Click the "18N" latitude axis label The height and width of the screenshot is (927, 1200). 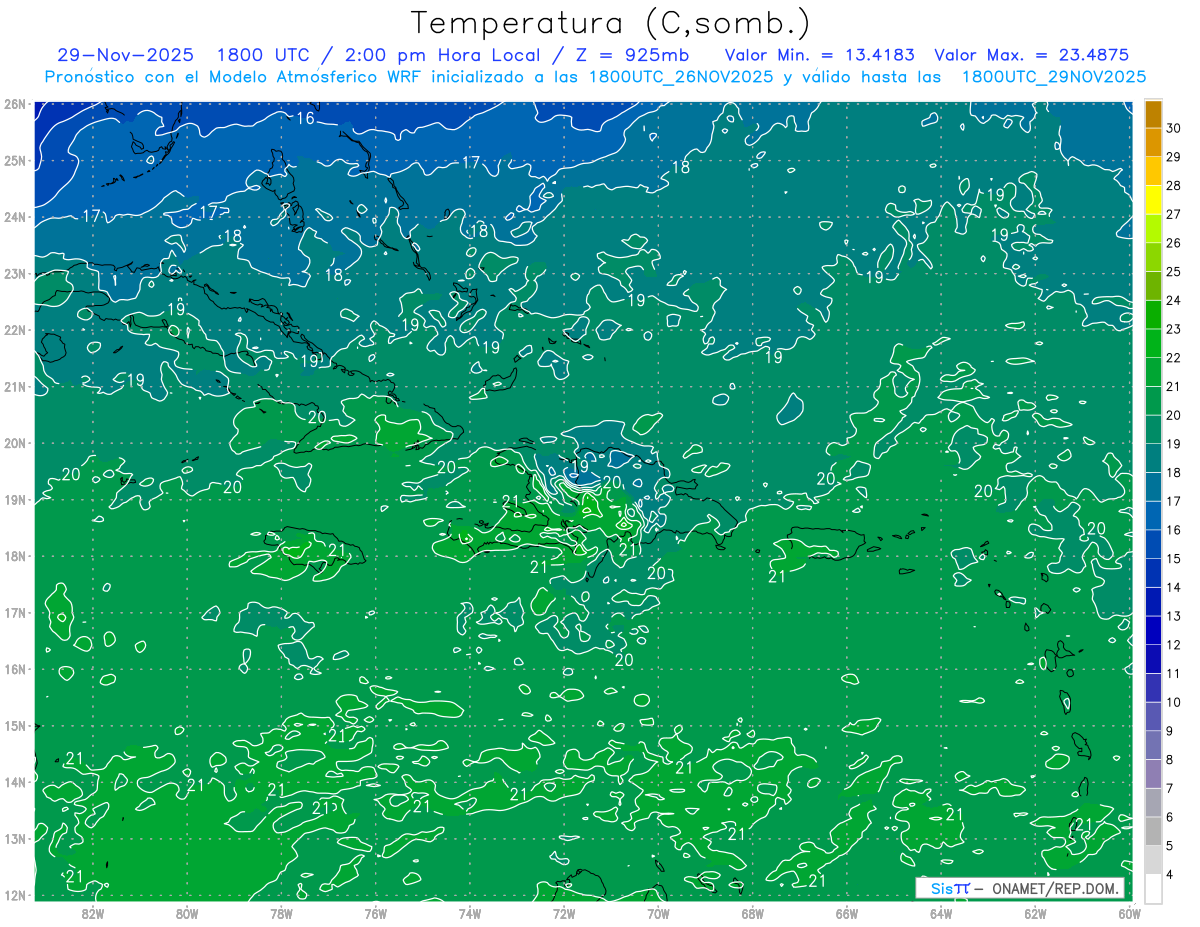[15, 556]
